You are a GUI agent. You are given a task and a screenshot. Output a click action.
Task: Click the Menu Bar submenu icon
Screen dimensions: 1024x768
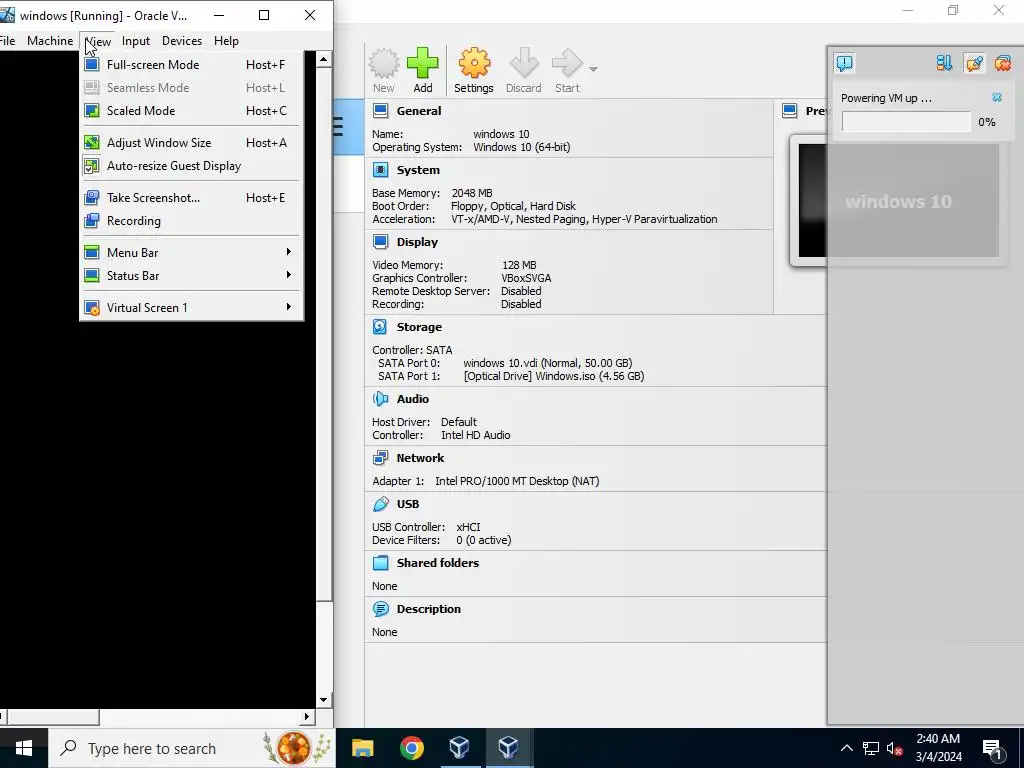pyautogui.click(x=92, y=253)
